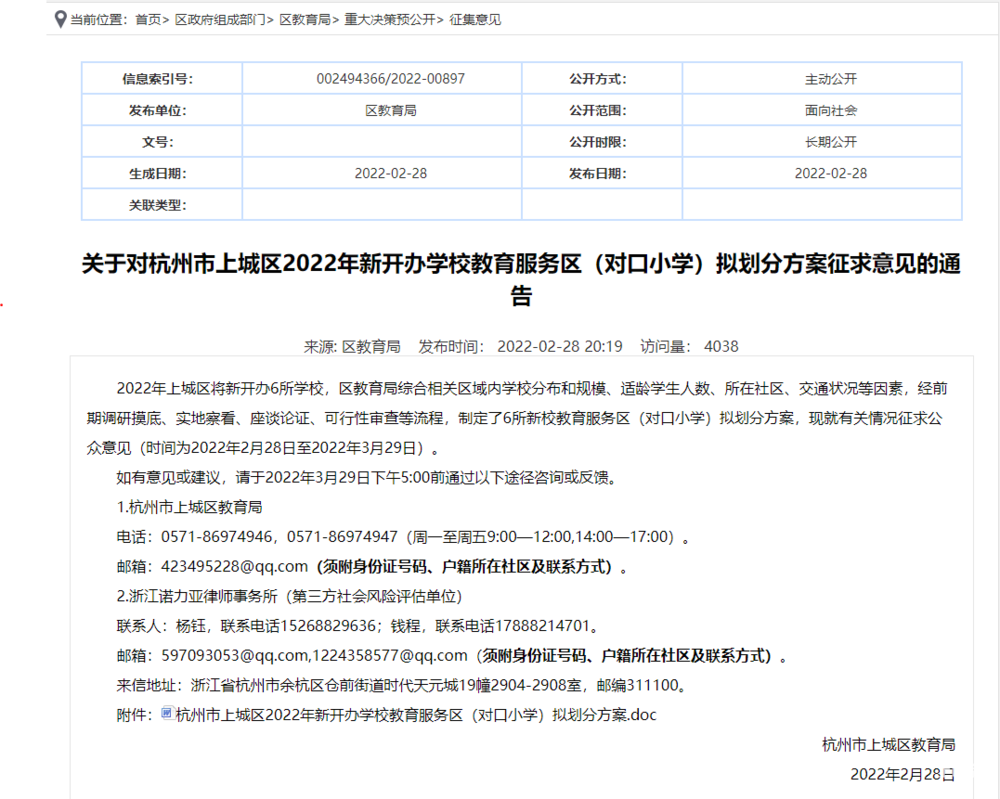Viewport: 1000px width, 799px height.
Task: Click the heading 1.杭州市上城区教育局
Action: point(189,507)
